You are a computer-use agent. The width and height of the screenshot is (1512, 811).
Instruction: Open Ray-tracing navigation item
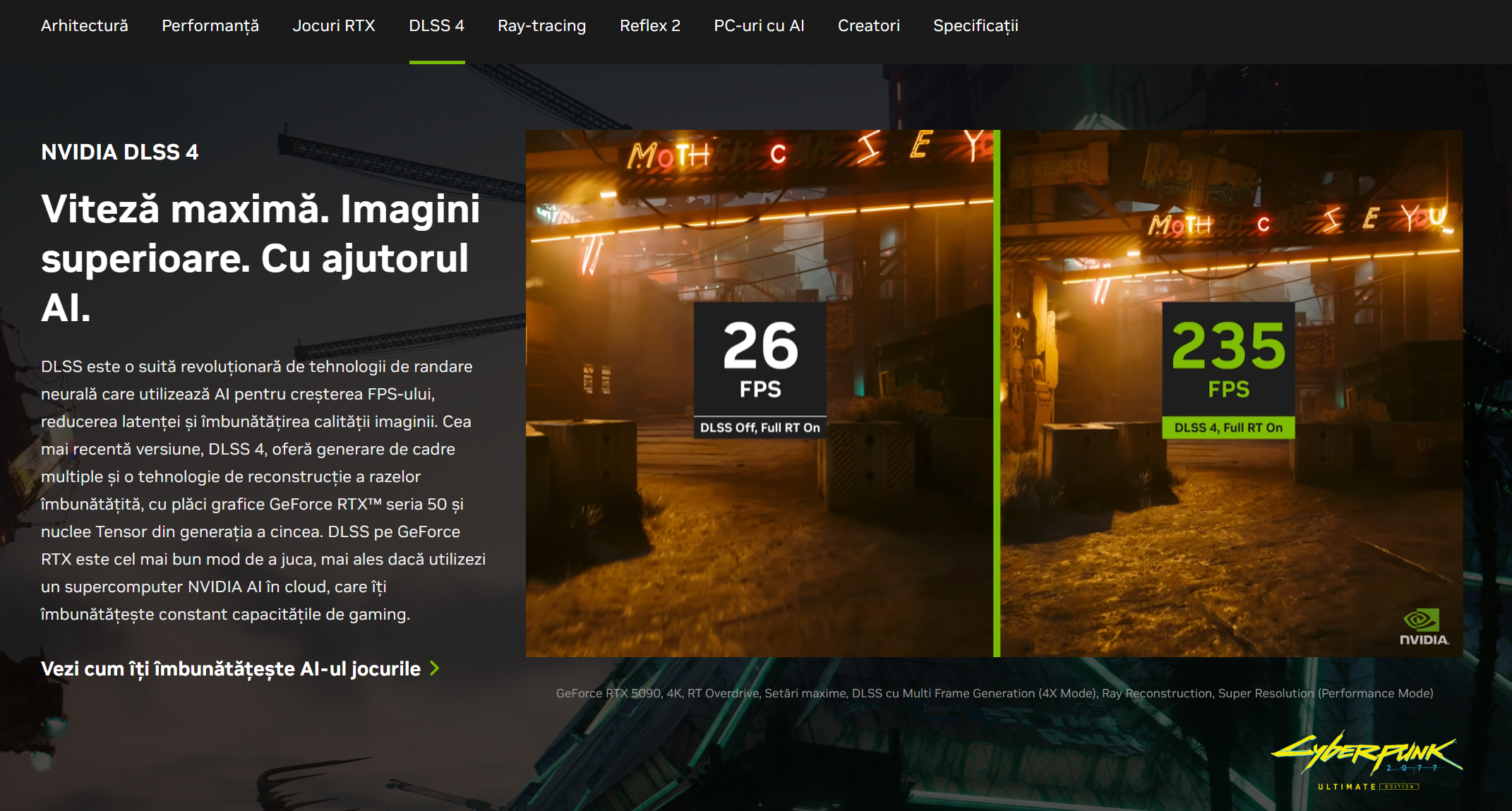[541, 26]
